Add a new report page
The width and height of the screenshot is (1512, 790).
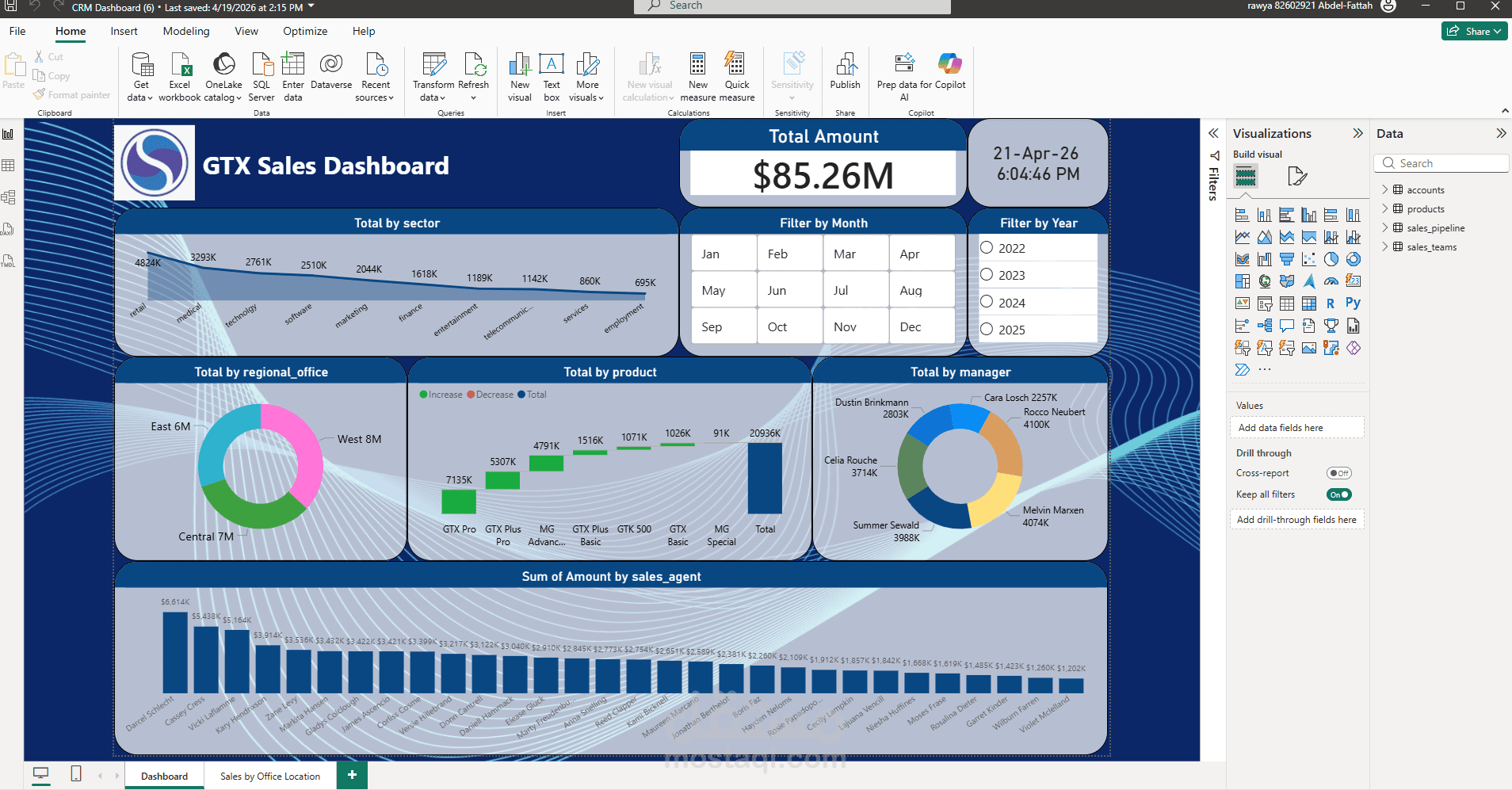click(x=352, y=775)
